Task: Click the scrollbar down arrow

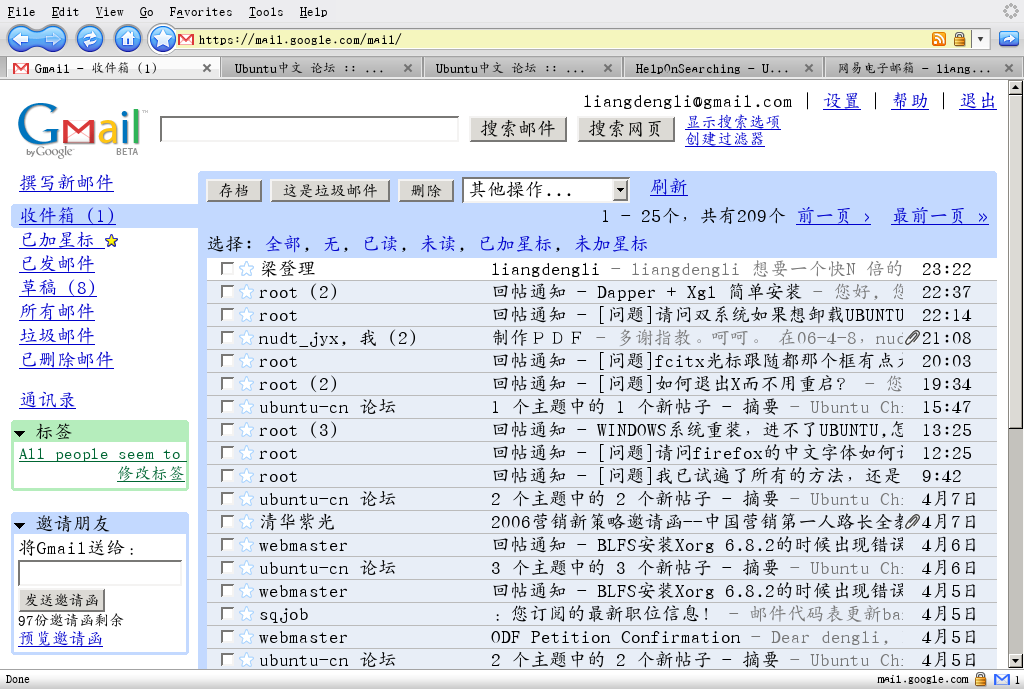Action: [1016, 660]
